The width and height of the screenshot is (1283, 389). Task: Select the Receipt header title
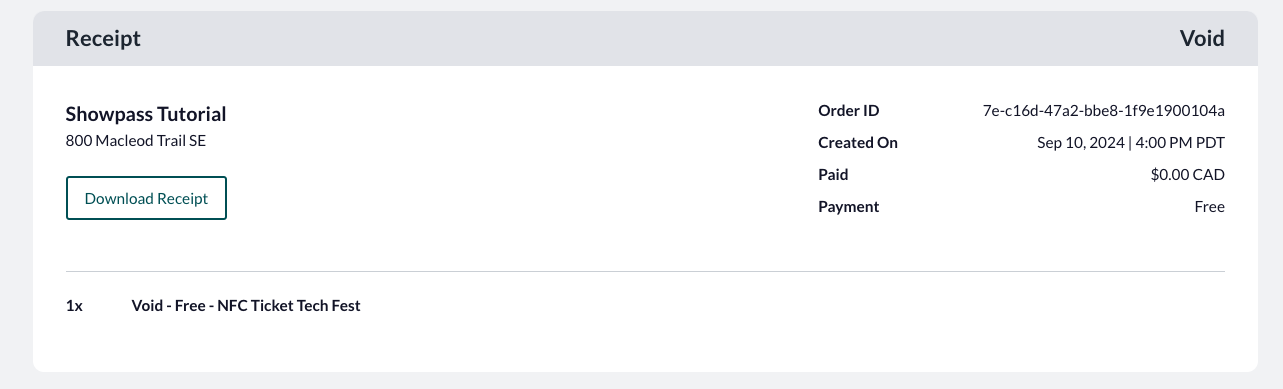[x=103, y=39]
